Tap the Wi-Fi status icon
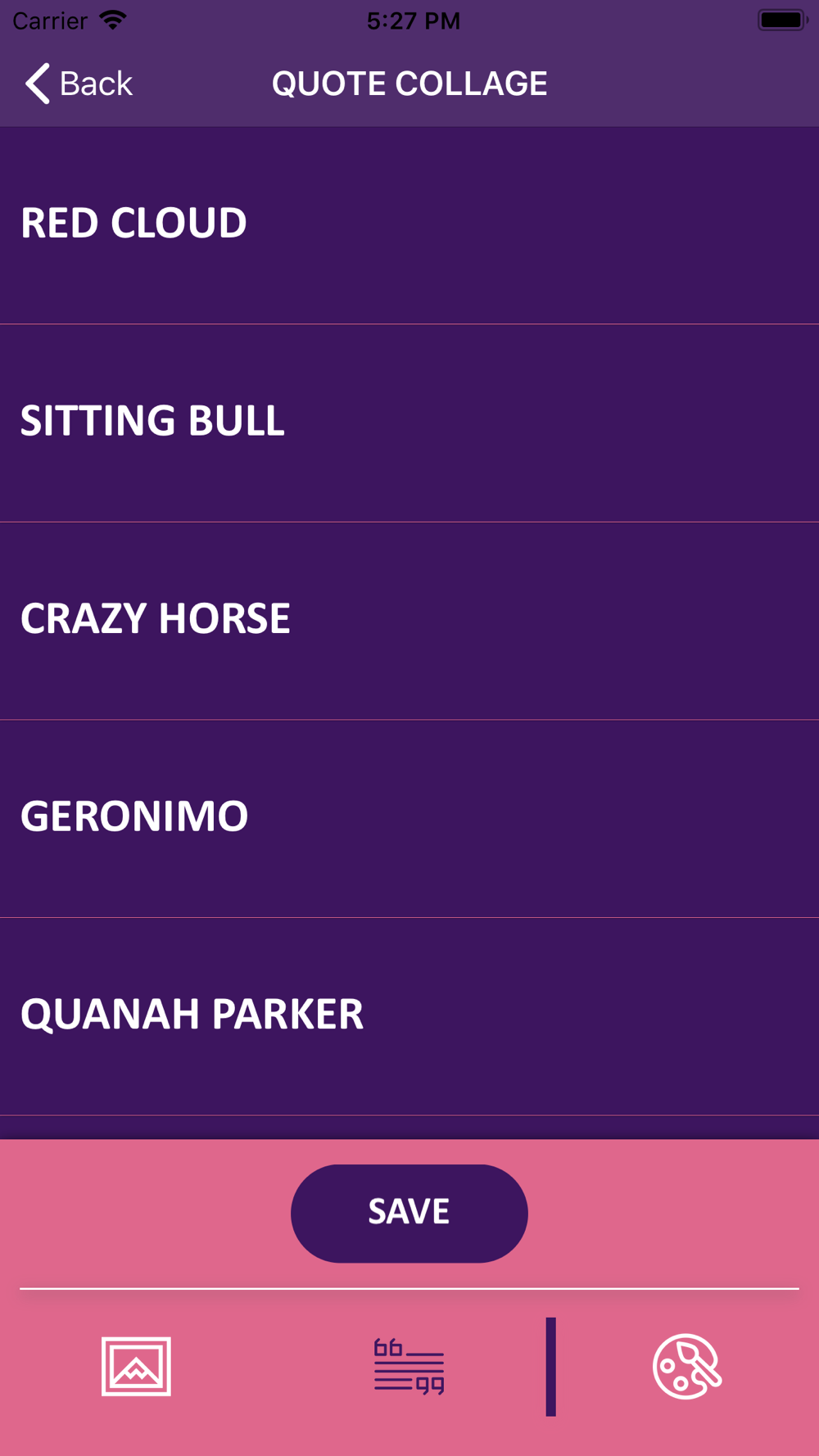This screenshot has width=819, height=1456. (x=113, y=20)
